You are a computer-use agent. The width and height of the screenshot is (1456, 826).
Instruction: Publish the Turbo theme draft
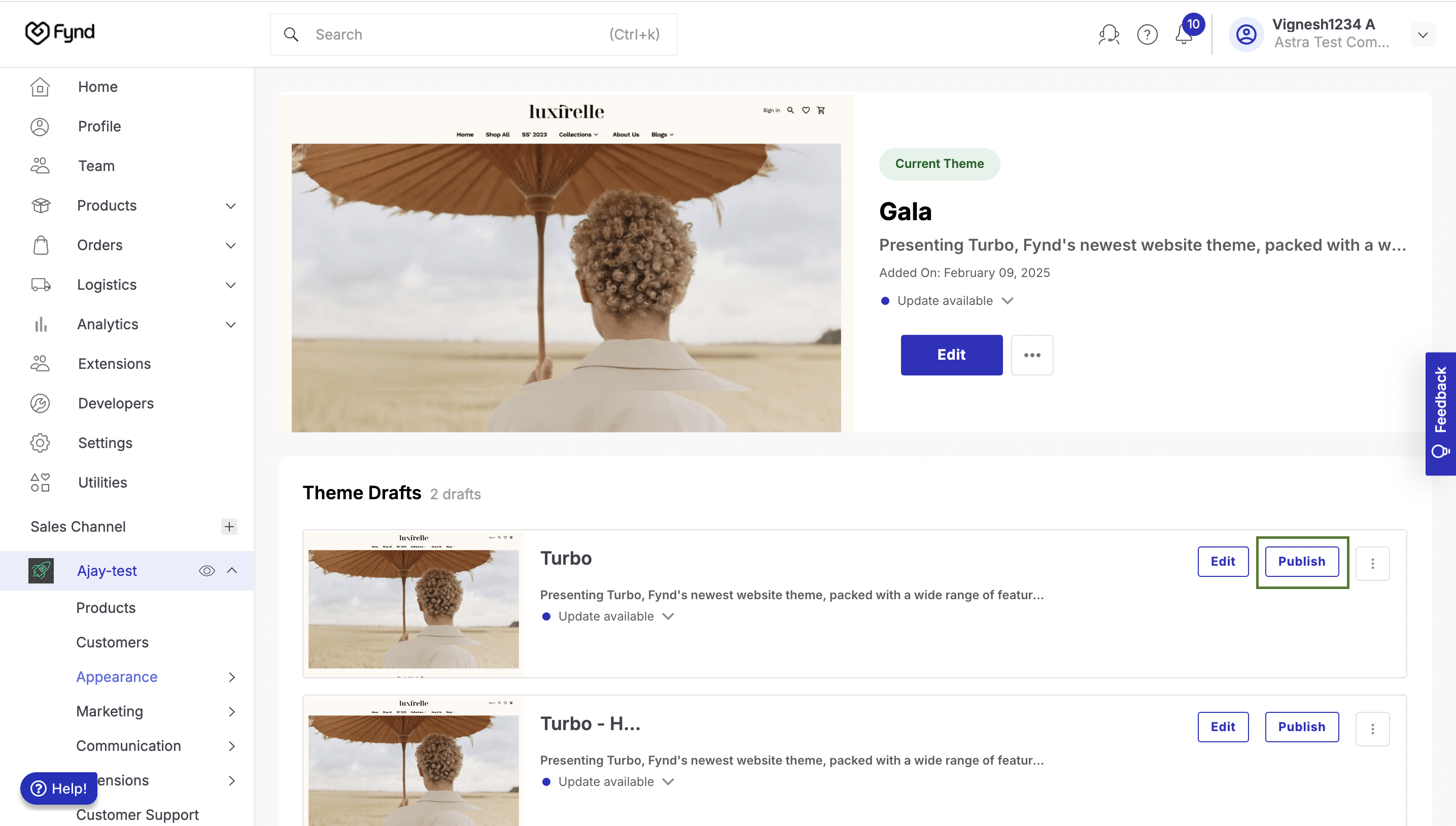(1301, 562)
